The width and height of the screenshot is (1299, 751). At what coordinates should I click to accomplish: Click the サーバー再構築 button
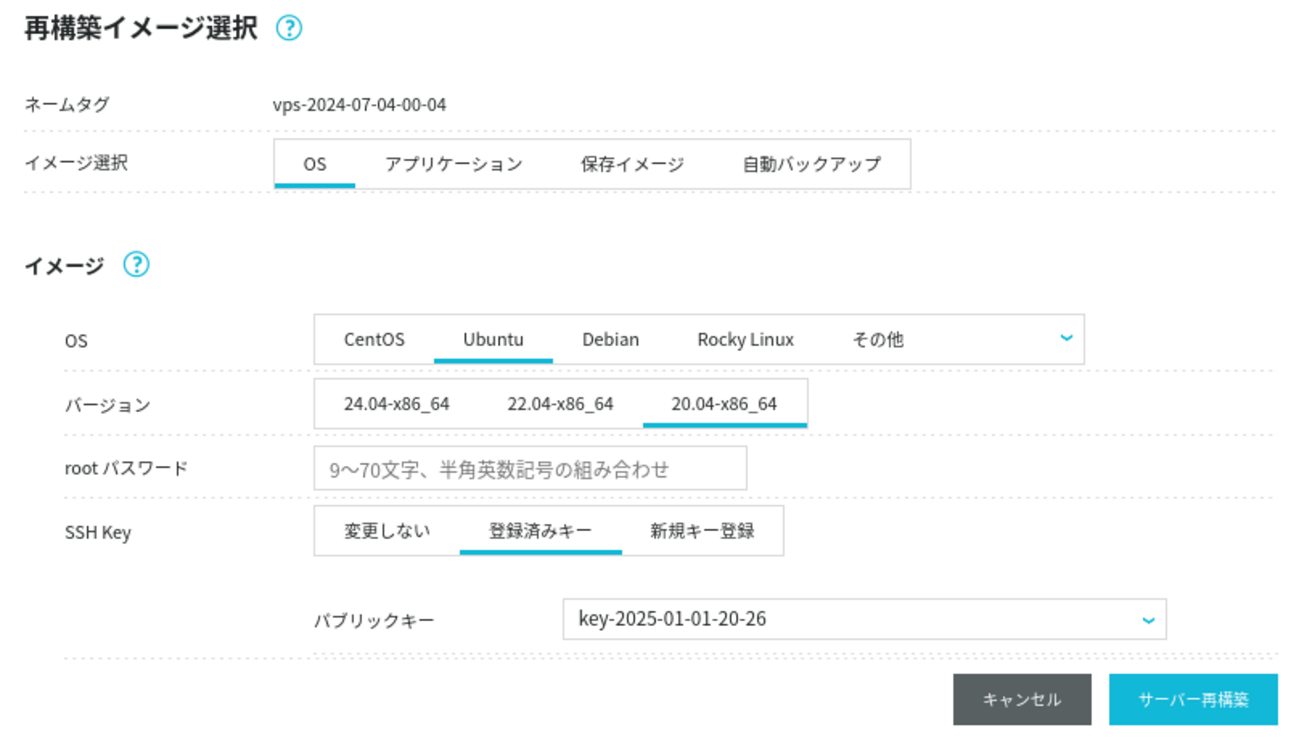1193,700
